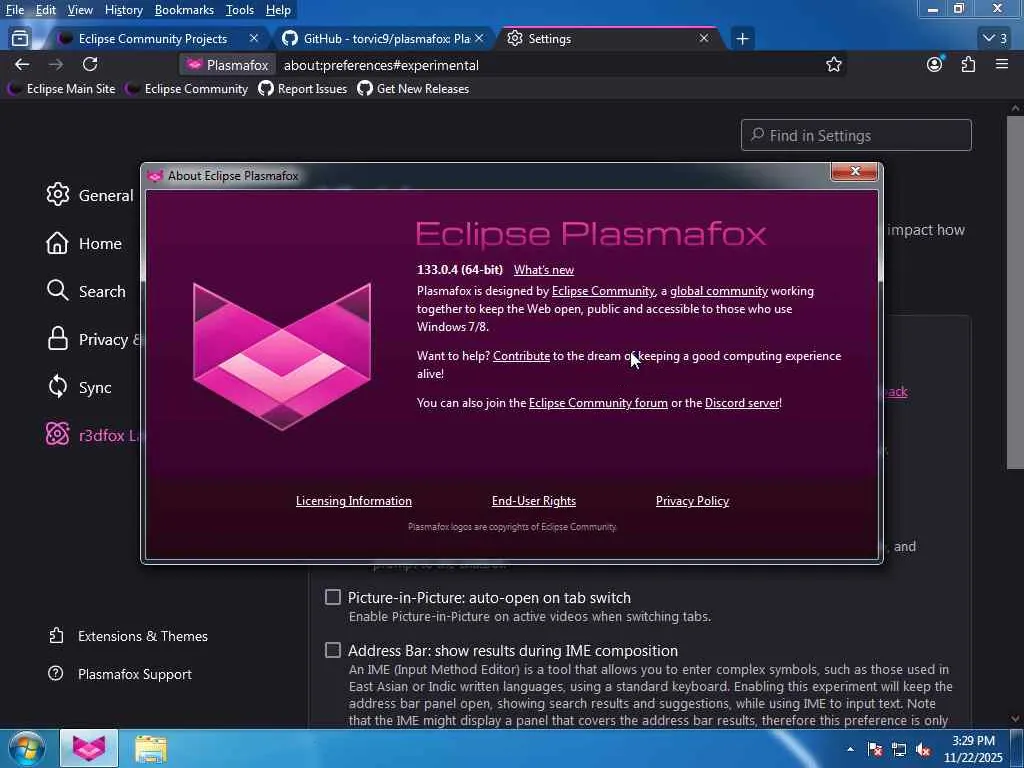This screenshot has height=768, width=1024.
Task: Open the Discord server link
Action: [742, 403]
